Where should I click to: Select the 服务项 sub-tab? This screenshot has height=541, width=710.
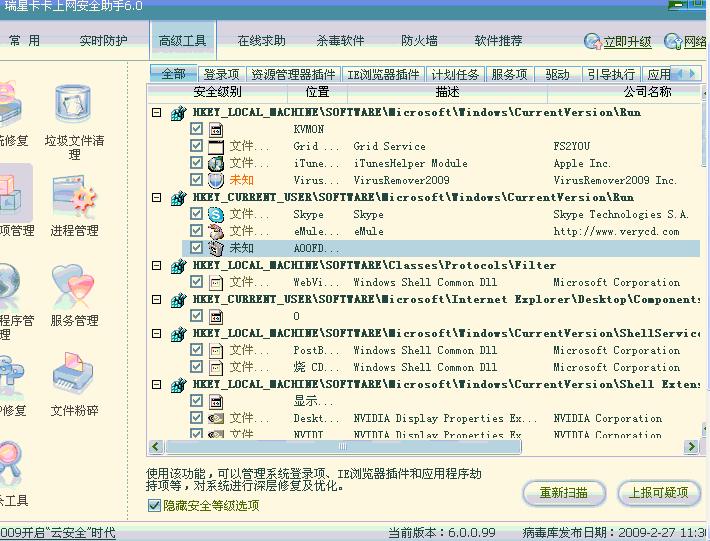(x=509, y=74)
